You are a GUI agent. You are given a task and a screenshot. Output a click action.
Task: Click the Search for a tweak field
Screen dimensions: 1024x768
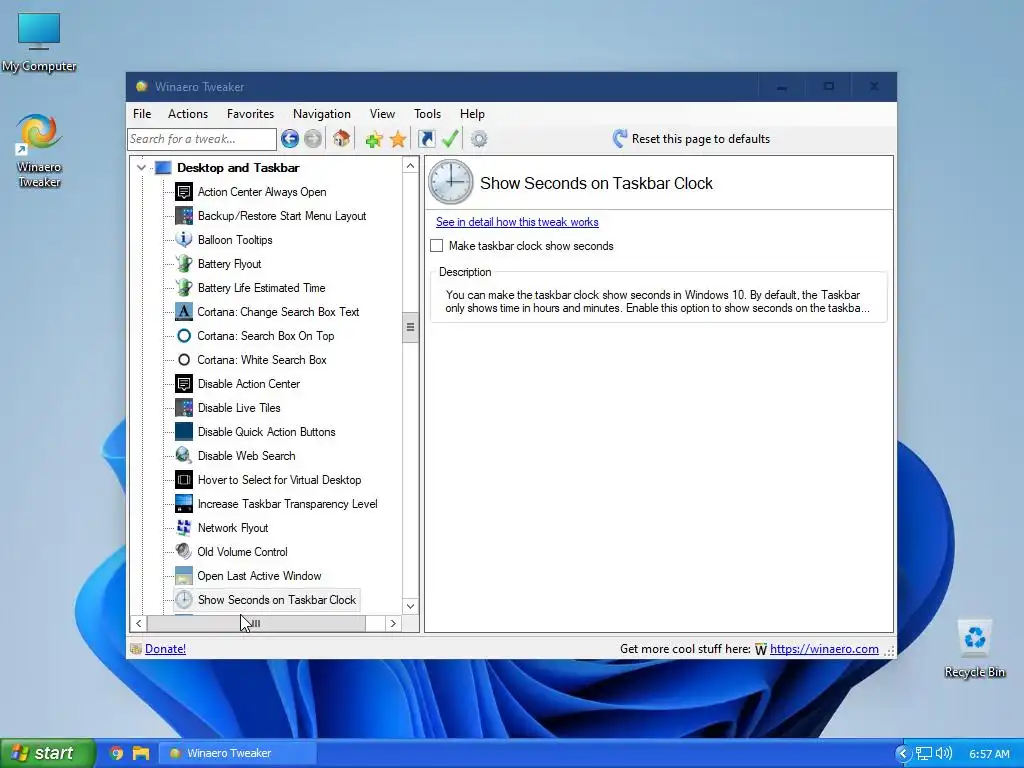[x=202, y=138]
